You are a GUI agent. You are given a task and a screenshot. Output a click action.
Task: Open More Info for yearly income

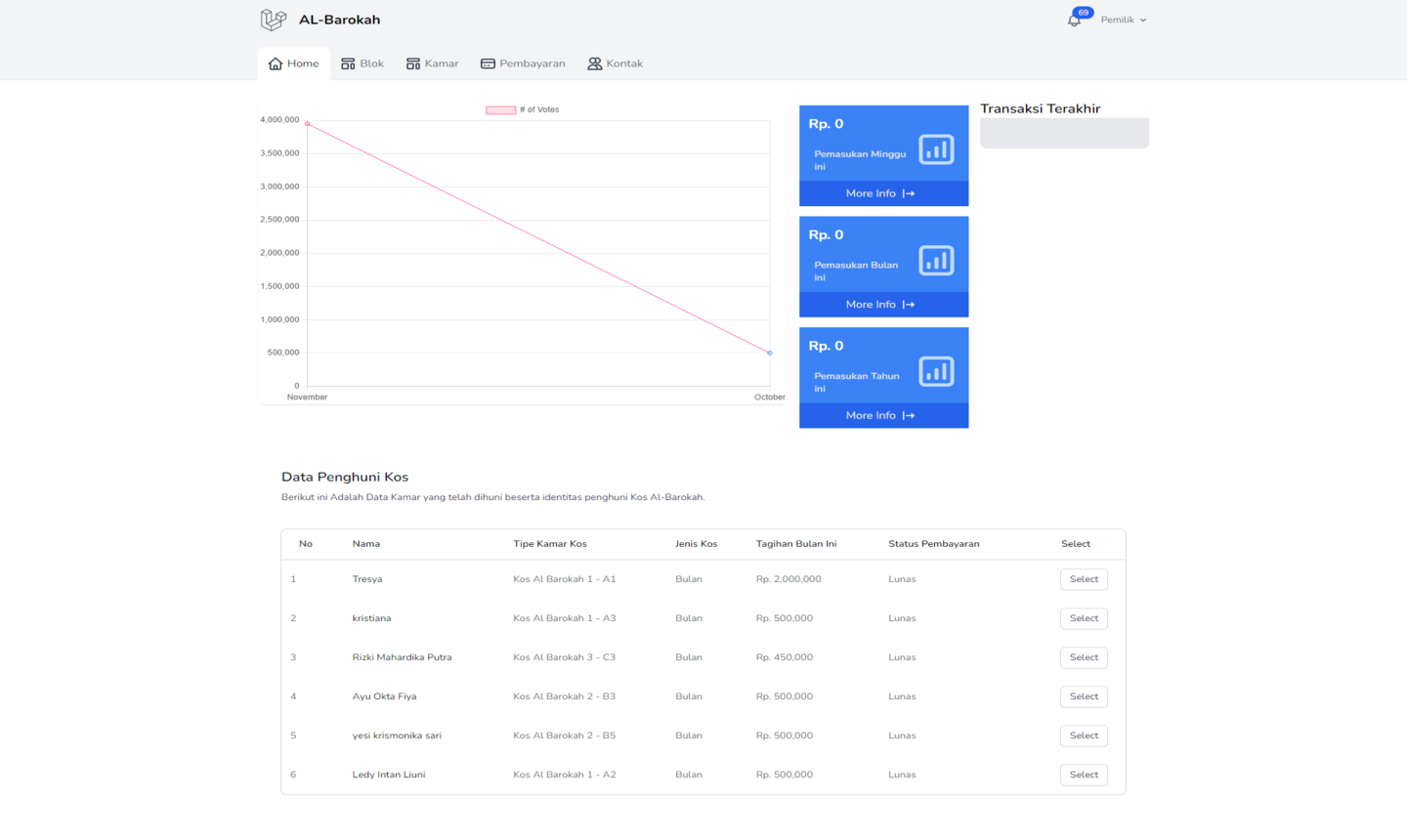(x=880, y=416)
